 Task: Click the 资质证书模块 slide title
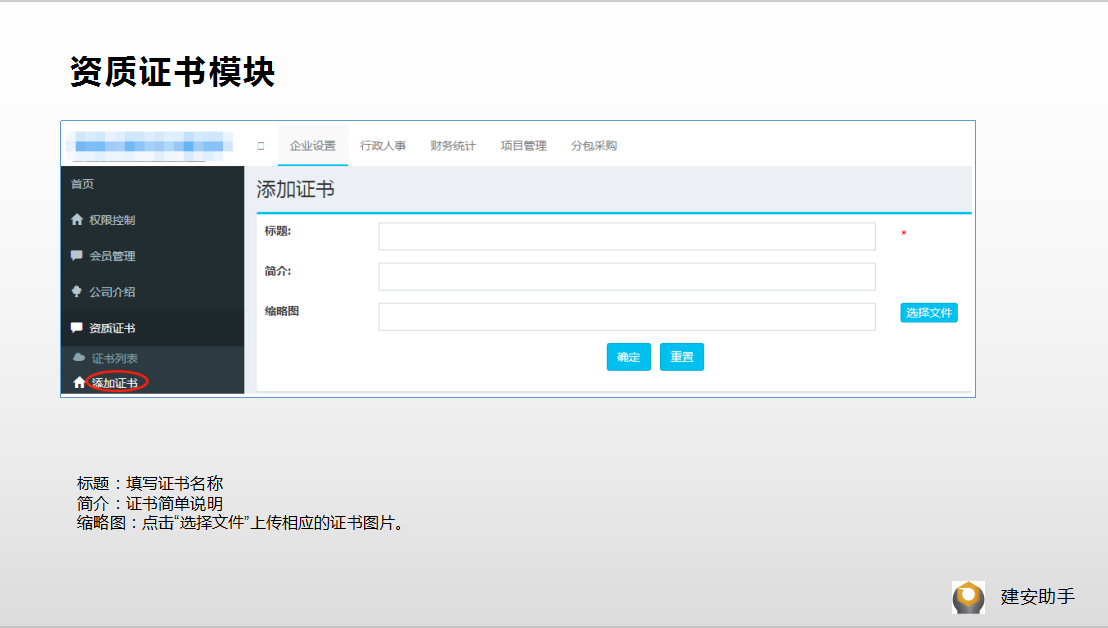(172, 72)
